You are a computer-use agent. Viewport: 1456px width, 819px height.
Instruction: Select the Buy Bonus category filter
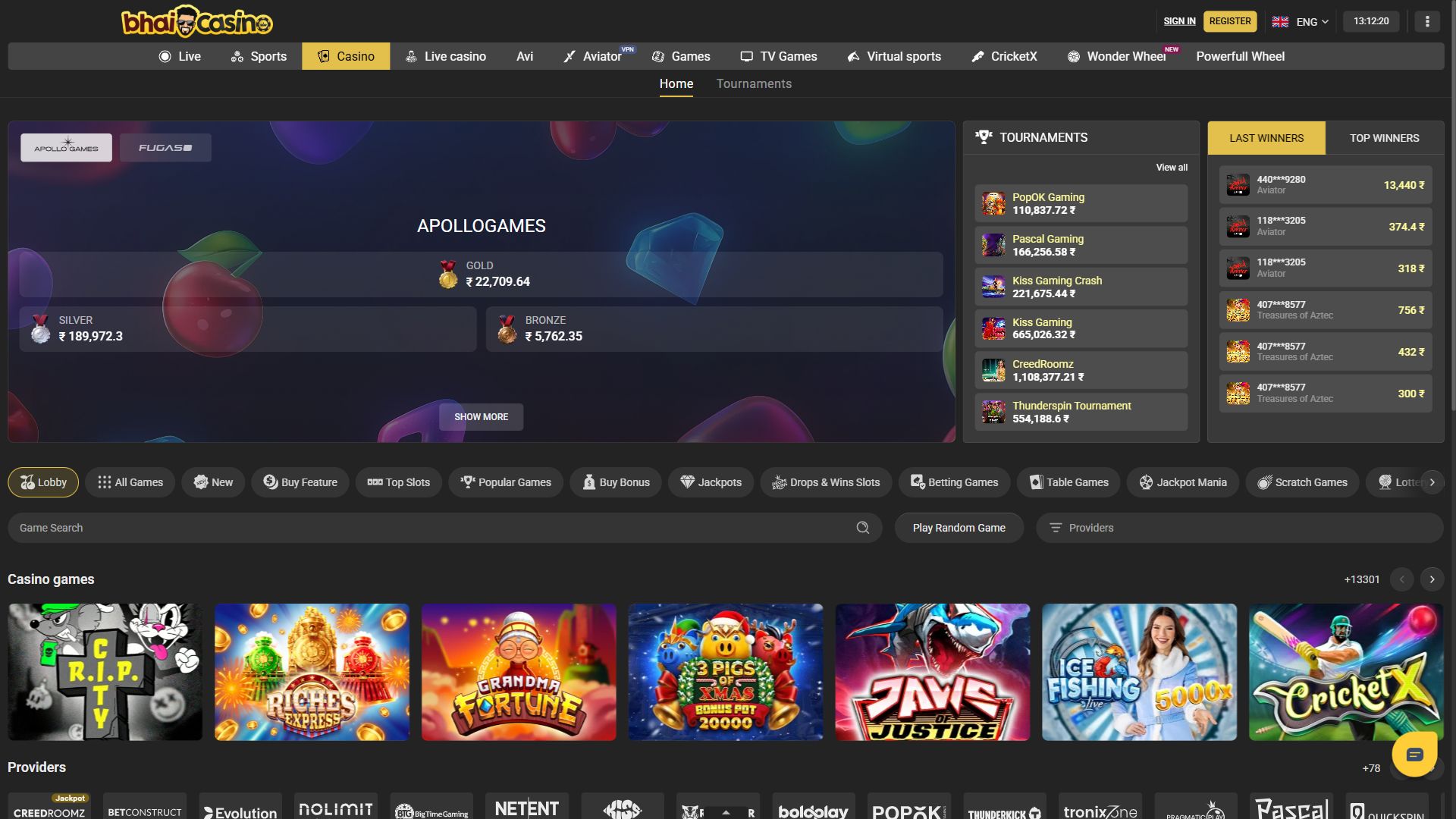[x=616, y=482]
